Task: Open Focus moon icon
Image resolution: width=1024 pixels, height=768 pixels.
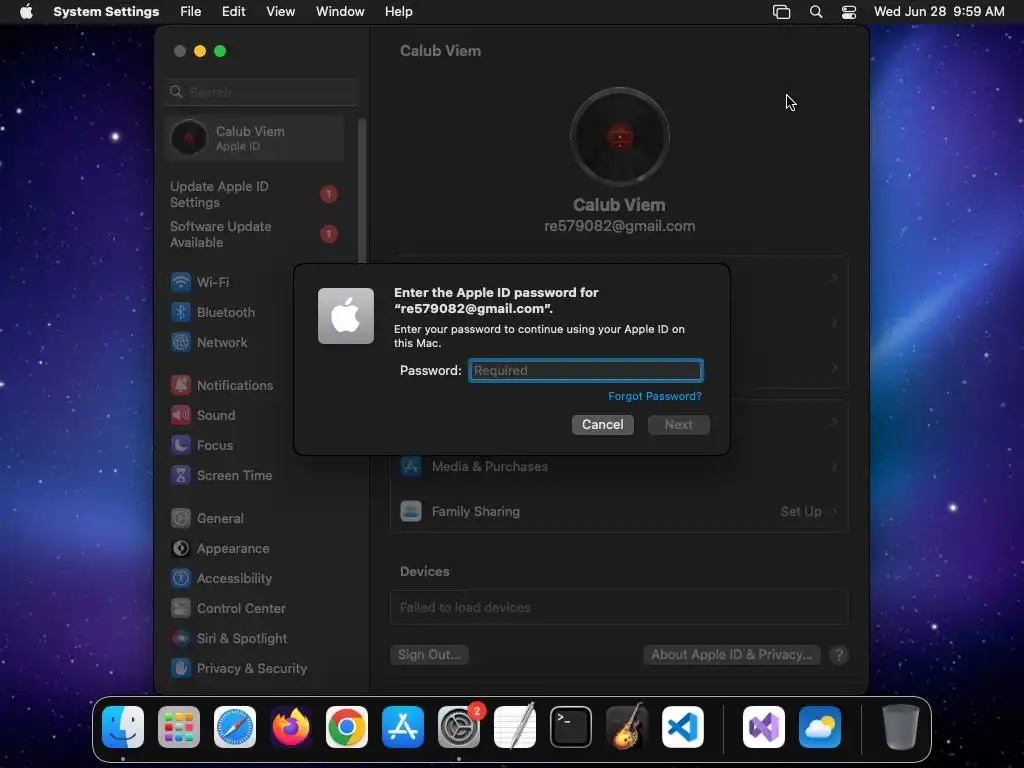Action: click(x=181, y=445)
